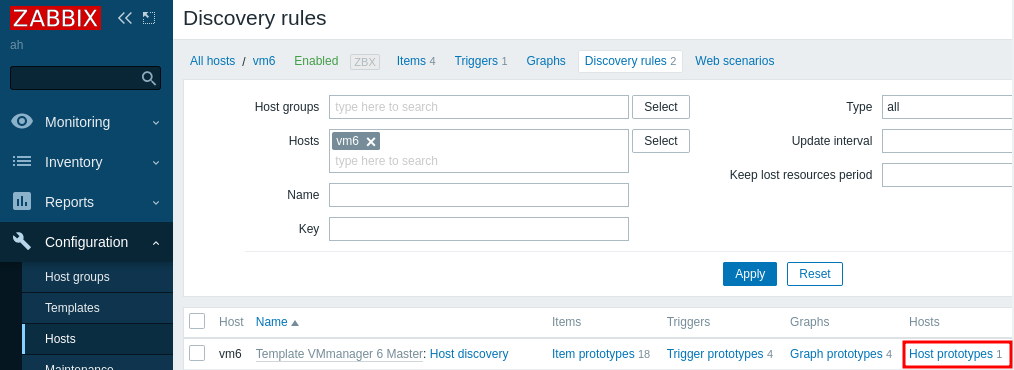Toggle sidebar hide mode icon
Screen dimensions: 1014x370
pyautogui.click(x=149, y=17)
